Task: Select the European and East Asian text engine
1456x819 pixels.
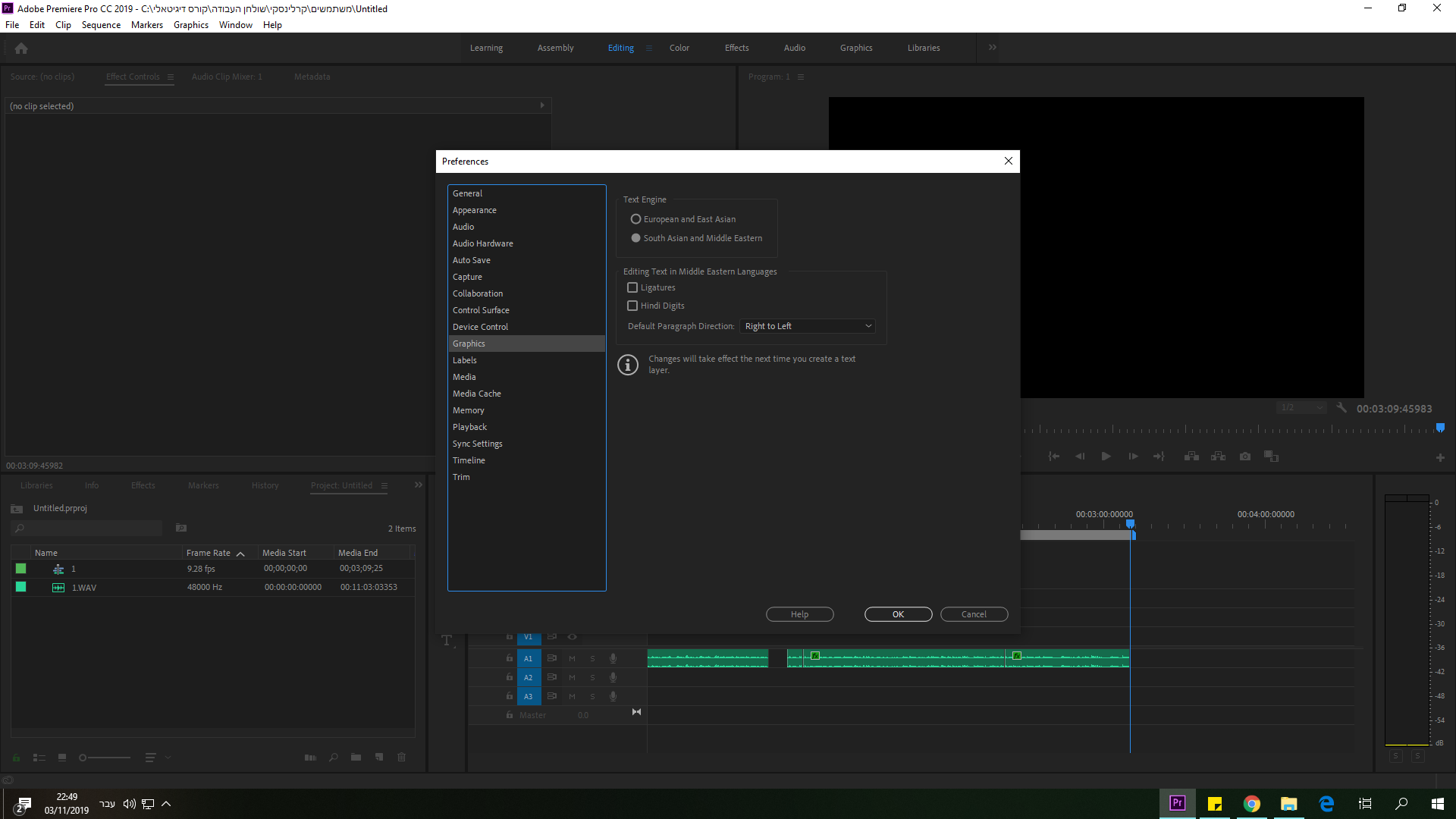Action: coord(635,219)
